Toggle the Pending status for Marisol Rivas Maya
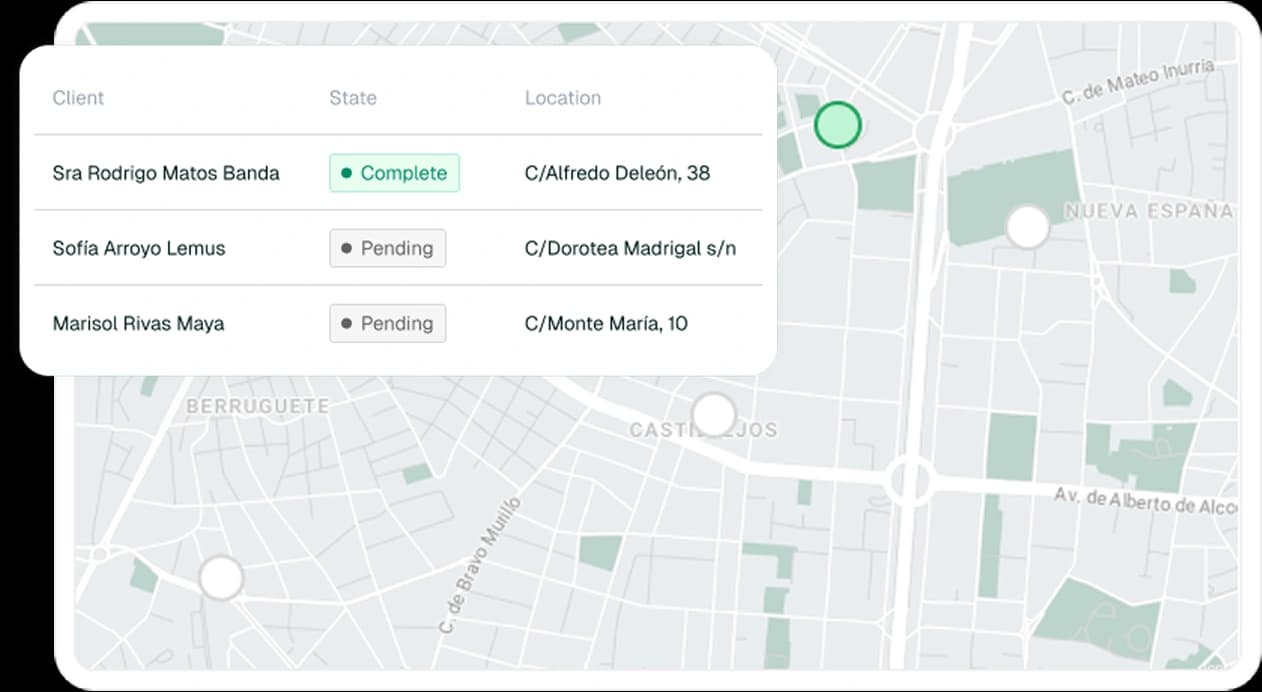This screenshot has width=1262, height=692. click(x=387, y=323)
